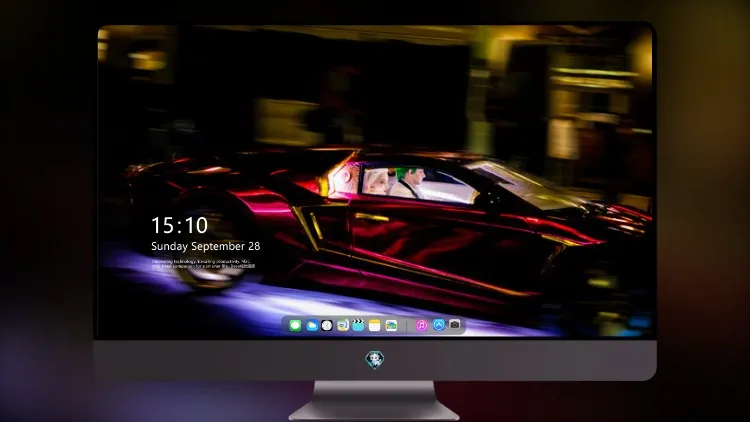
Task: Click the 15:10 clock widget
Action: click(179, 225)
